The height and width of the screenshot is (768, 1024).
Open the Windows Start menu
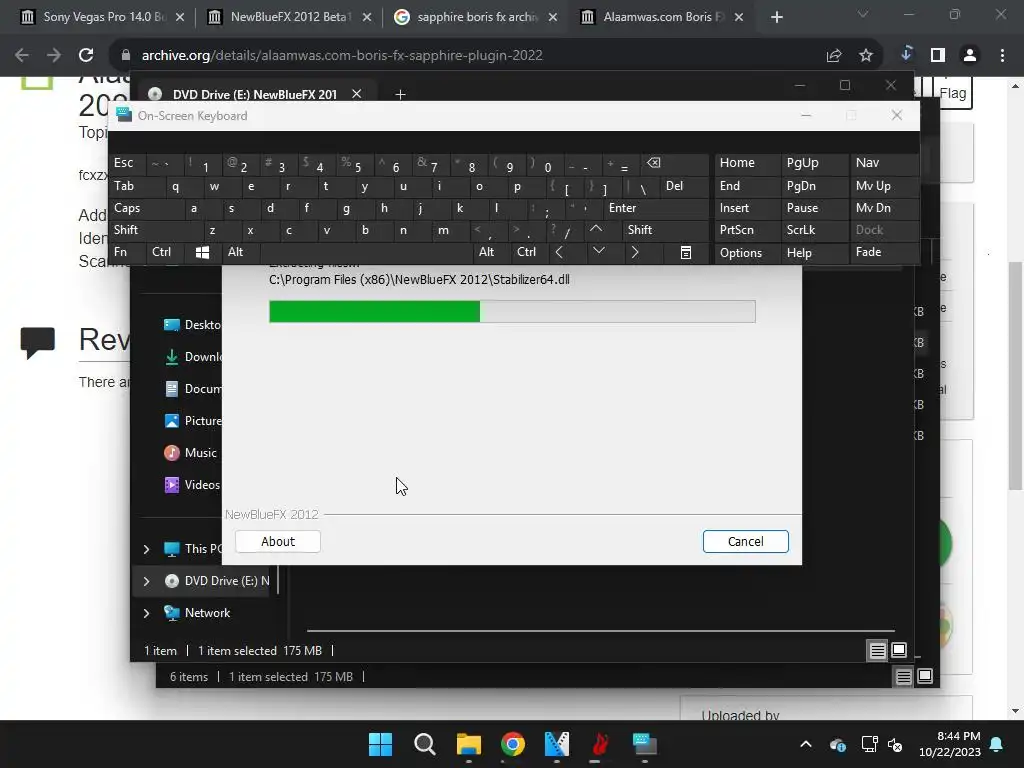point(380,744)
